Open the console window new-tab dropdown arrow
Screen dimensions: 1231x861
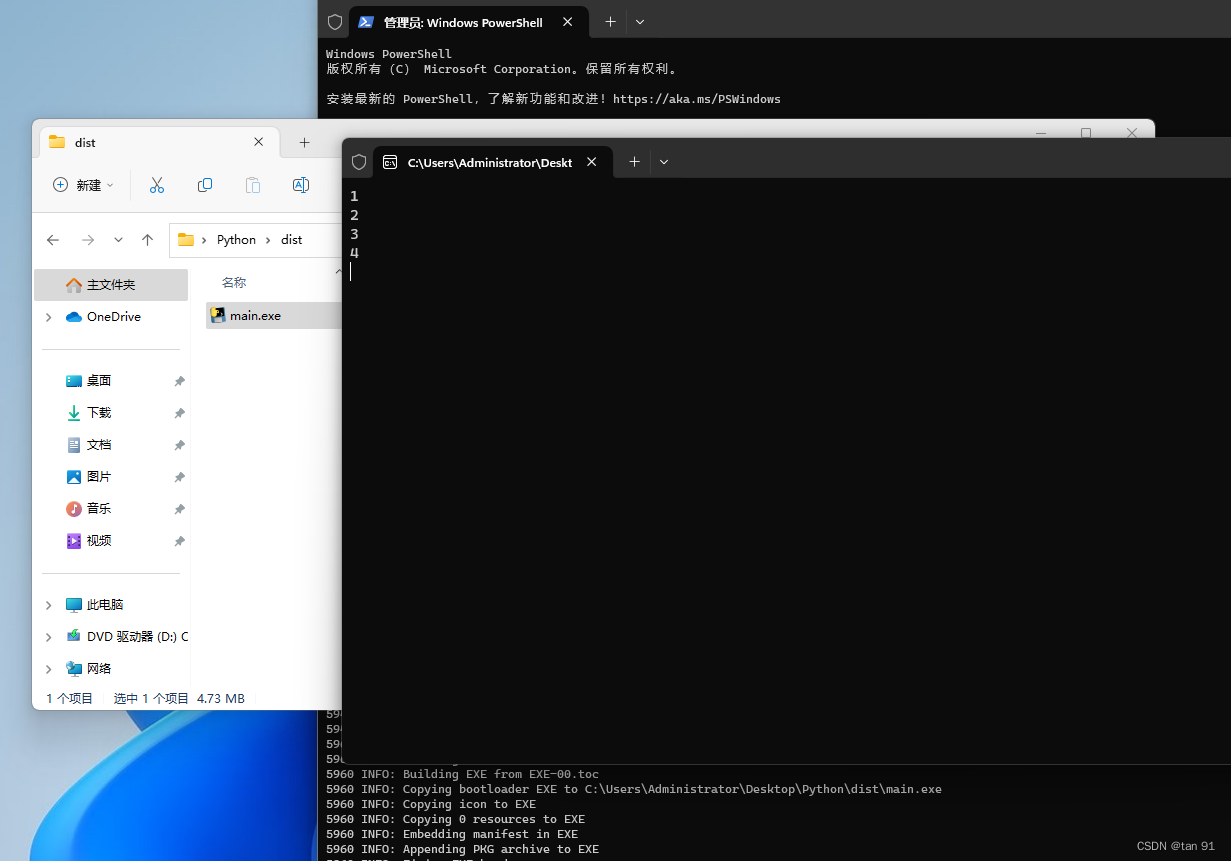point(664,162)
